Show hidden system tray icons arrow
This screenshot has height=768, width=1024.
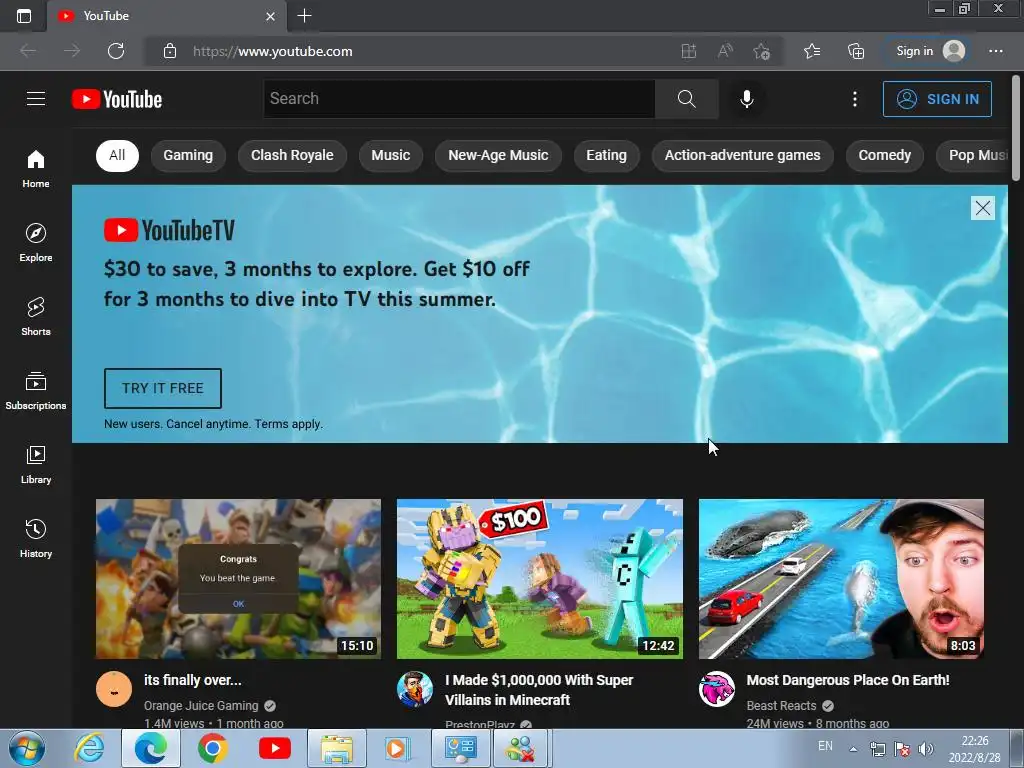[x=853, y=749]
